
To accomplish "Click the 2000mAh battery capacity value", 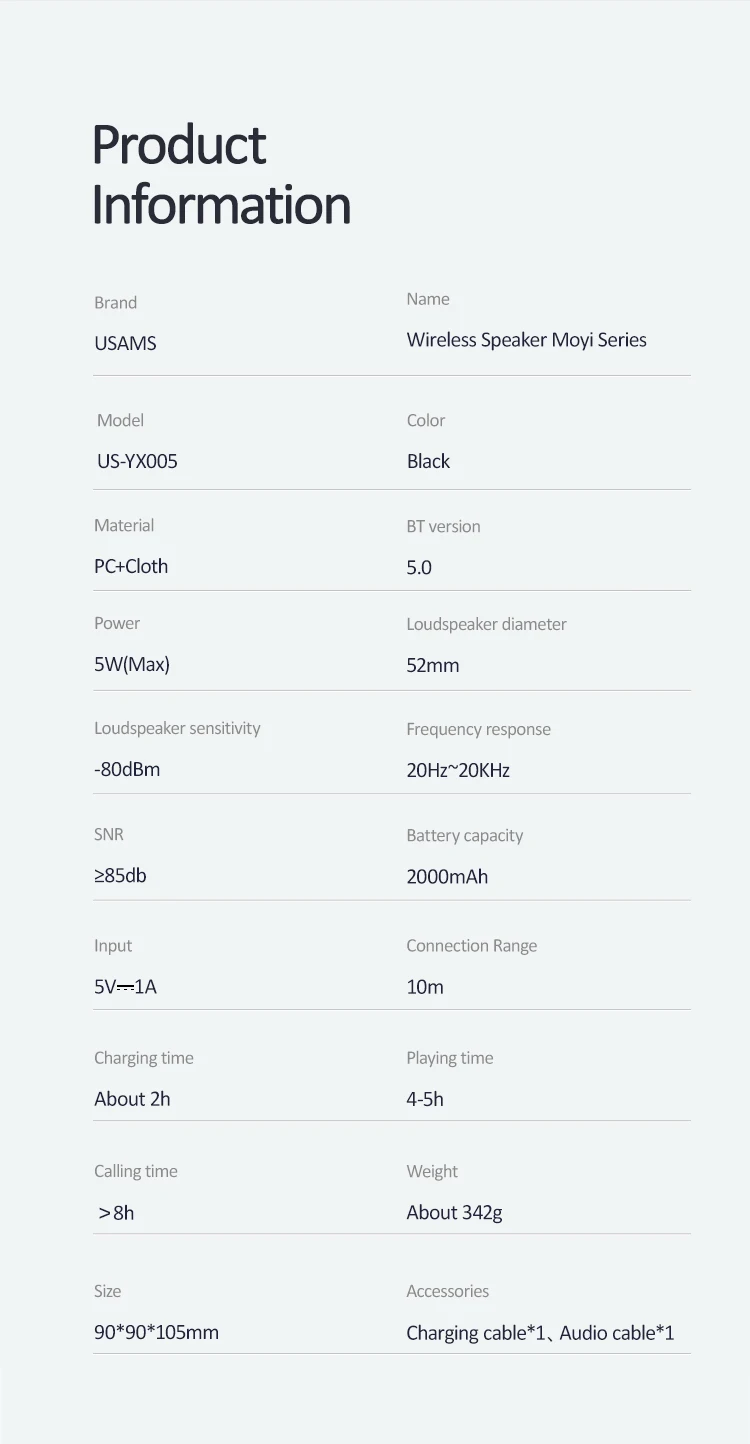I will click(447, 876).
